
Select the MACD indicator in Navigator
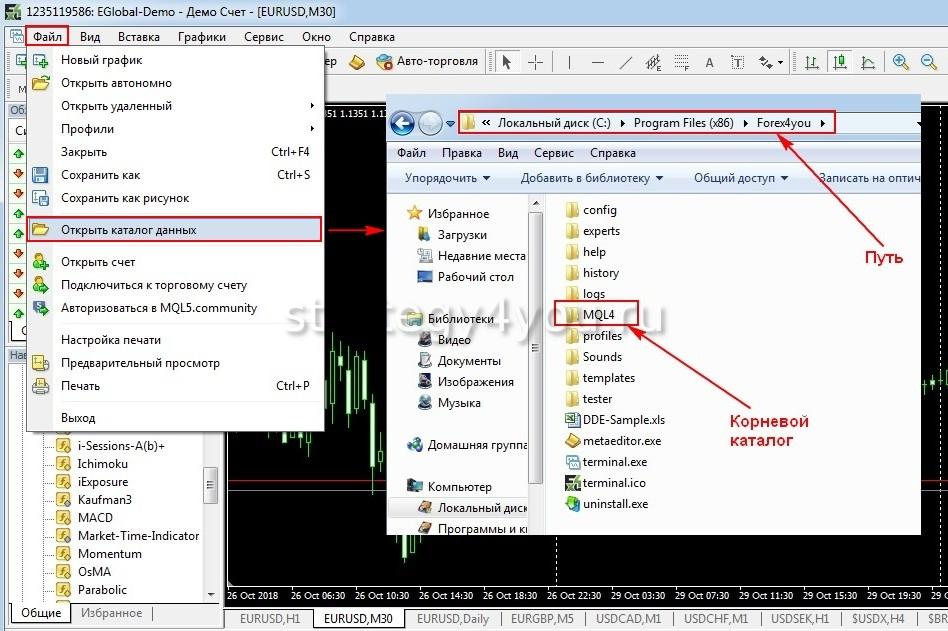95,518
